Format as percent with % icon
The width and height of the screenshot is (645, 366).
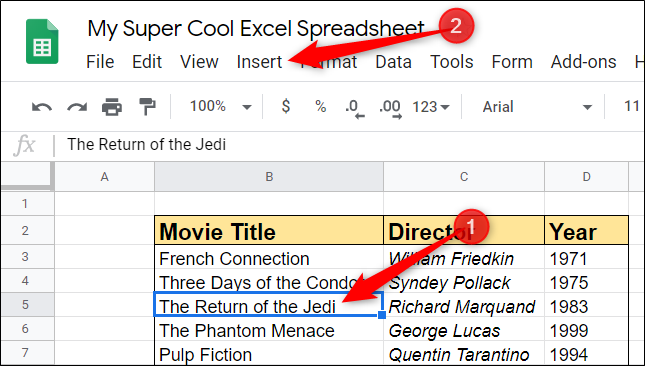320,107
